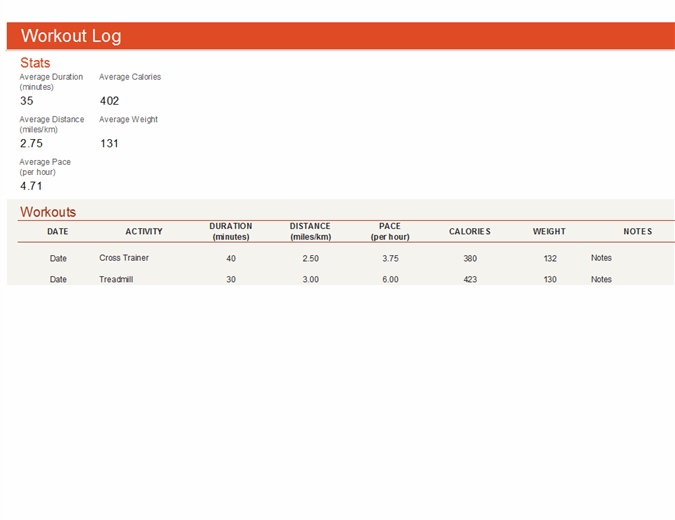
Task: Select the CALORIES column header
Action: pos(470,232)
